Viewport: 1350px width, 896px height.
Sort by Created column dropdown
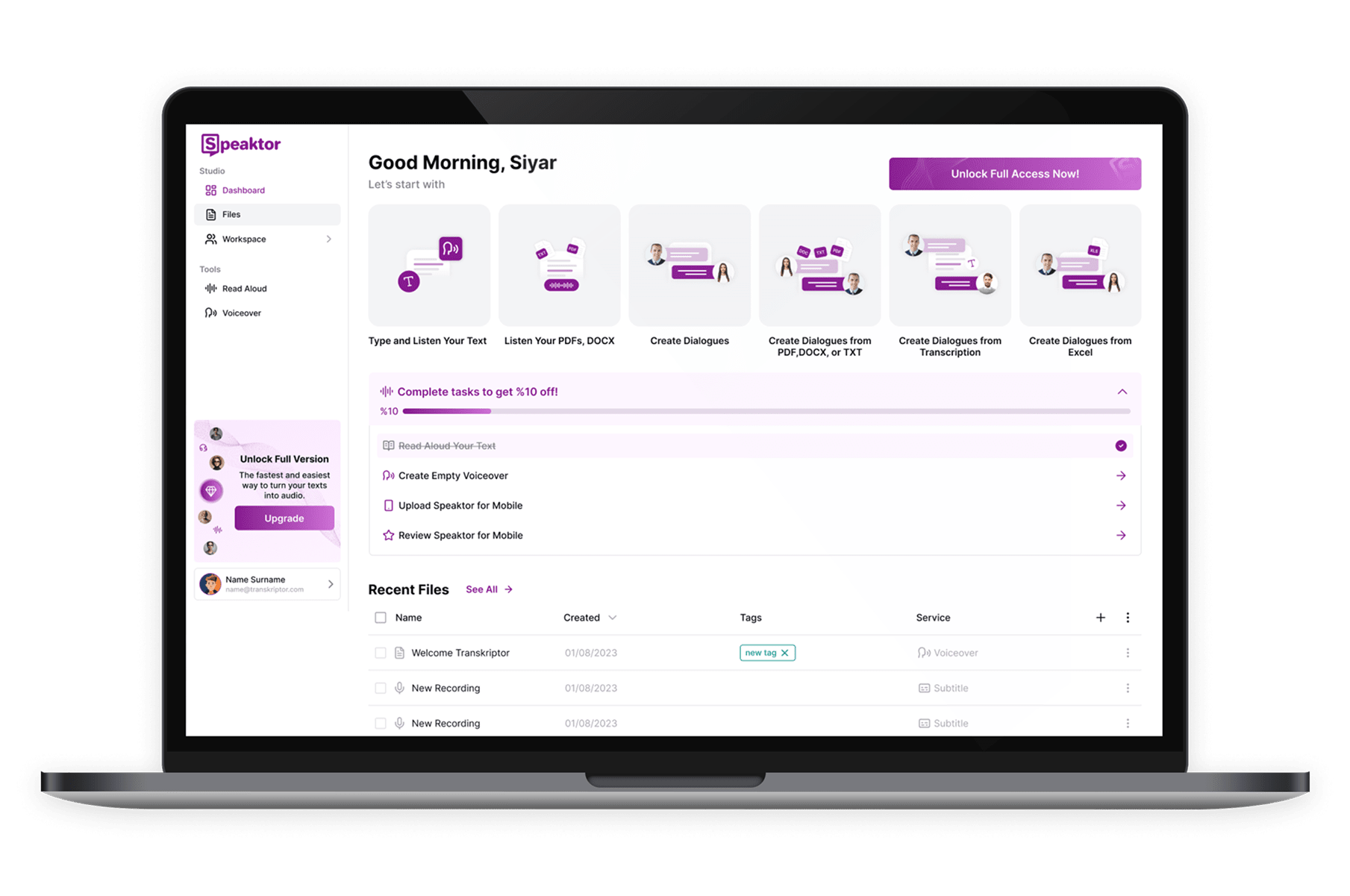click(612, 618)
